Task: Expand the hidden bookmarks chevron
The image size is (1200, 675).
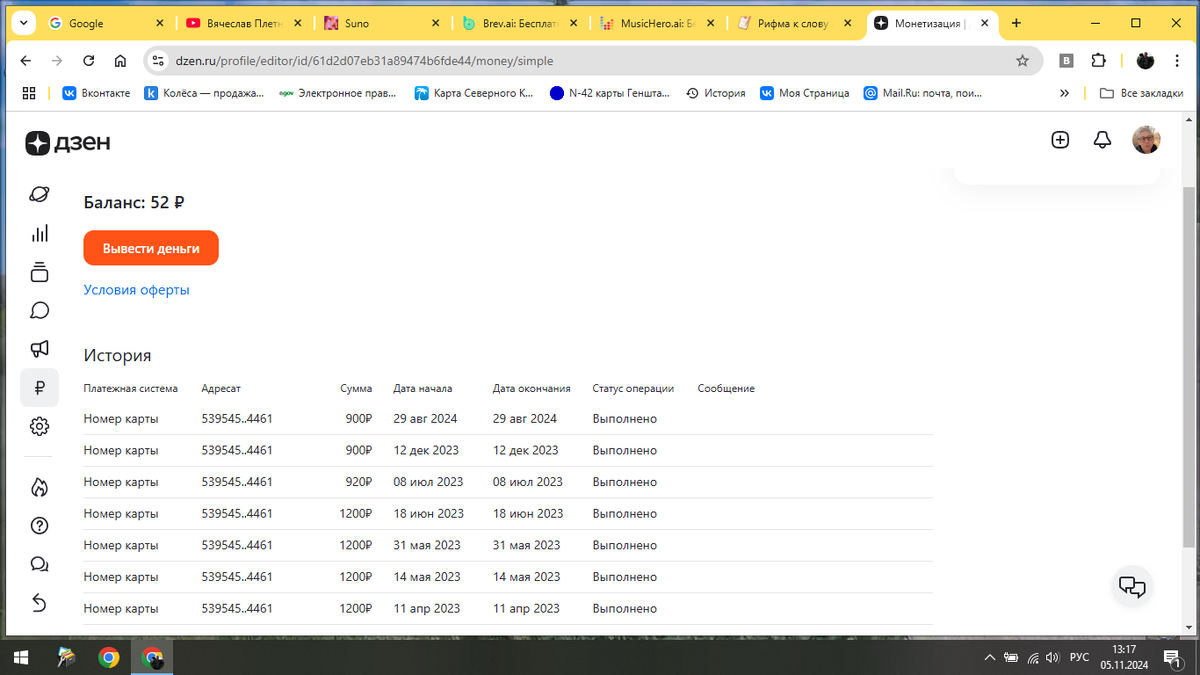Action: (1065, 93)
